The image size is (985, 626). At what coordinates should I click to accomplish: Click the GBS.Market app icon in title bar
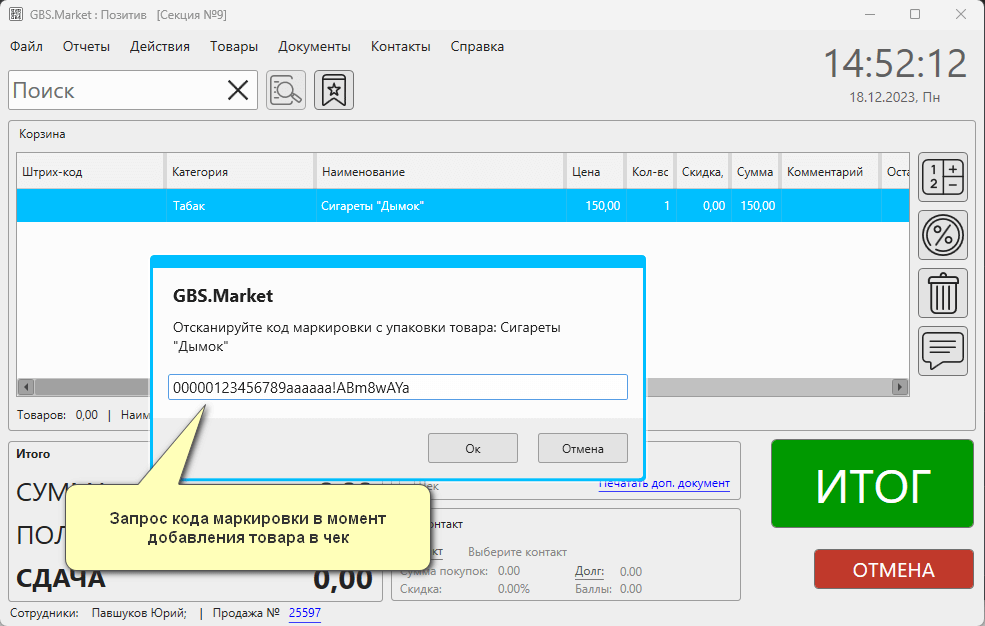[17, 14]
